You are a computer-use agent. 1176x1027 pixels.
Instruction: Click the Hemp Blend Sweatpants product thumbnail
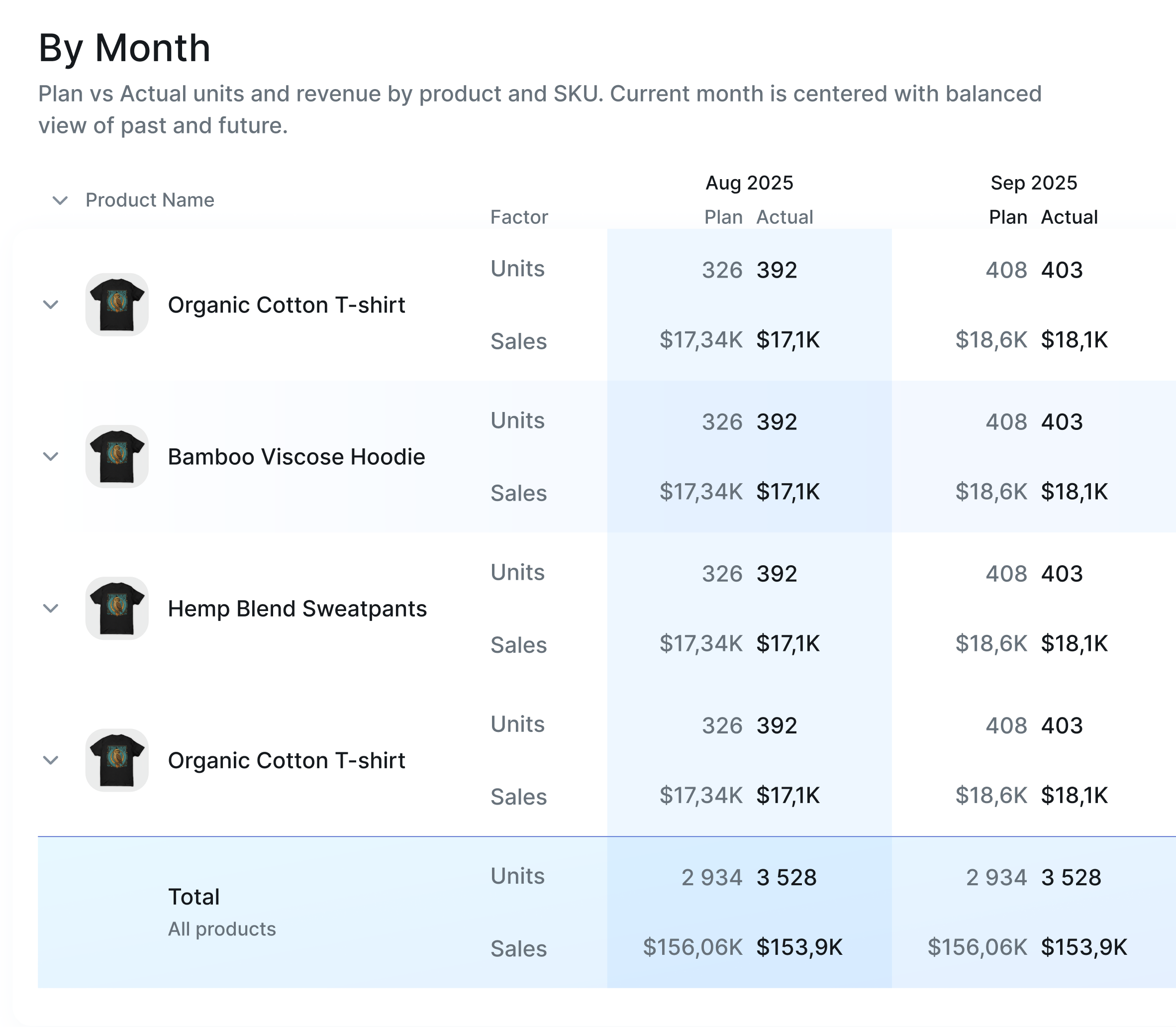117,609
